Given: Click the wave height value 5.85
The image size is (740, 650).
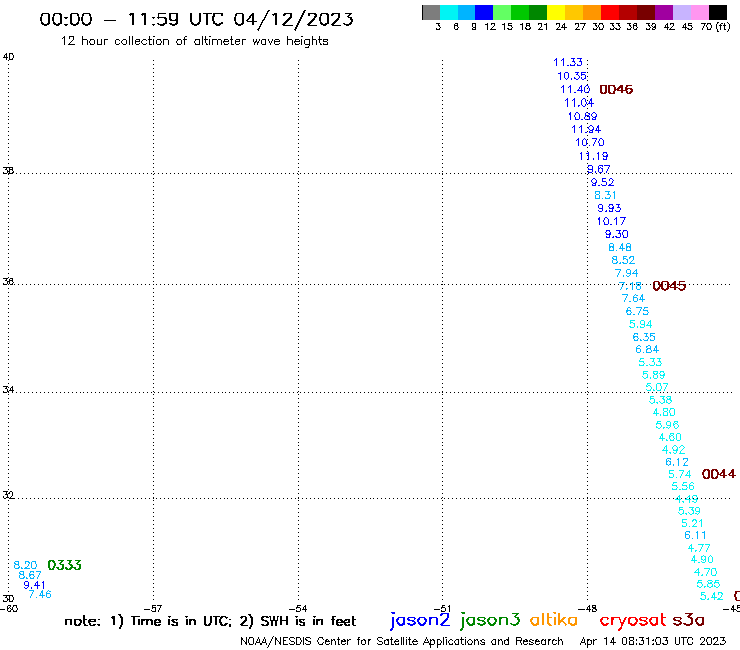Looking at the screenshot, I should [x=708, y=584].
